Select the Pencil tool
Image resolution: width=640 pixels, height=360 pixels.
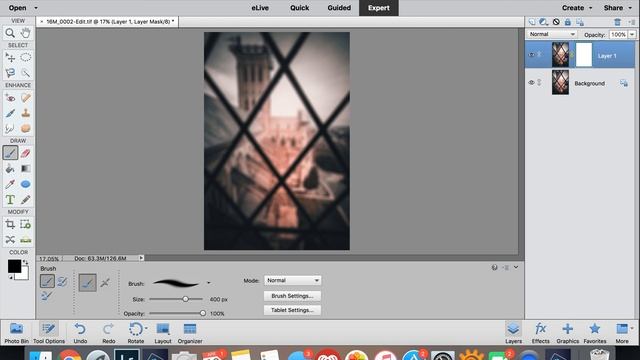pos(26,200)
